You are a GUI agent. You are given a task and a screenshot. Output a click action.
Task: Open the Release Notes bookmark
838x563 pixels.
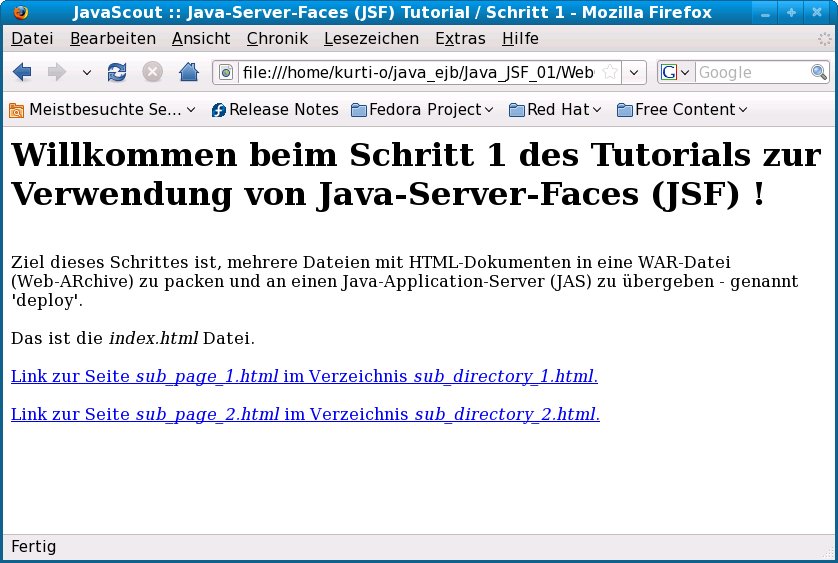[275, 110]
